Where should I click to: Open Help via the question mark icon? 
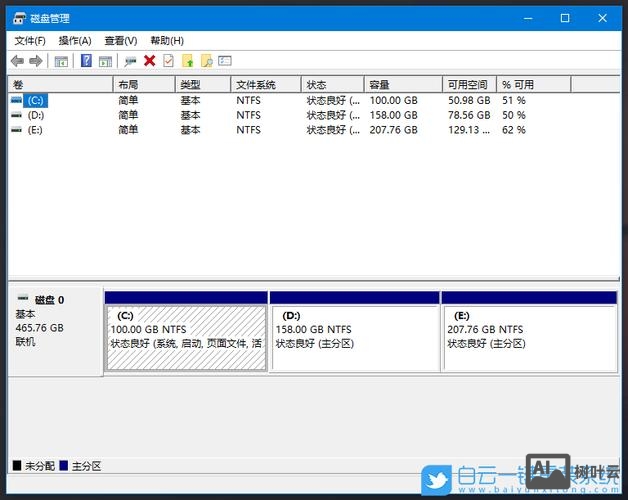click(x=86, y=61)
